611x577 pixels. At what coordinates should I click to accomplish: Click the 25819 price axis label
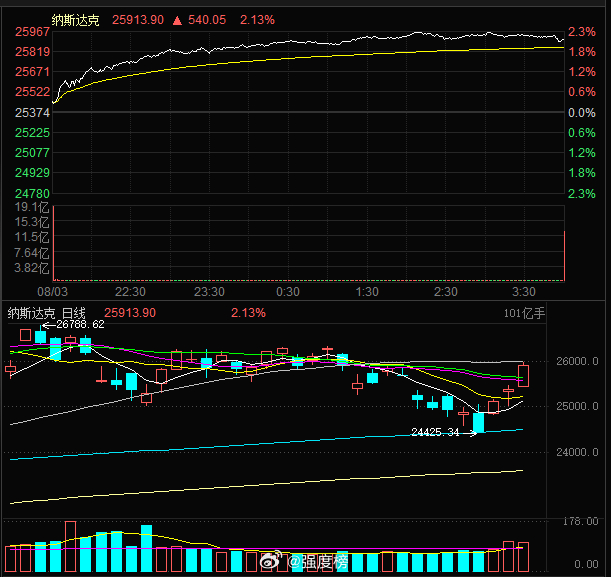[x=33, y=52]
